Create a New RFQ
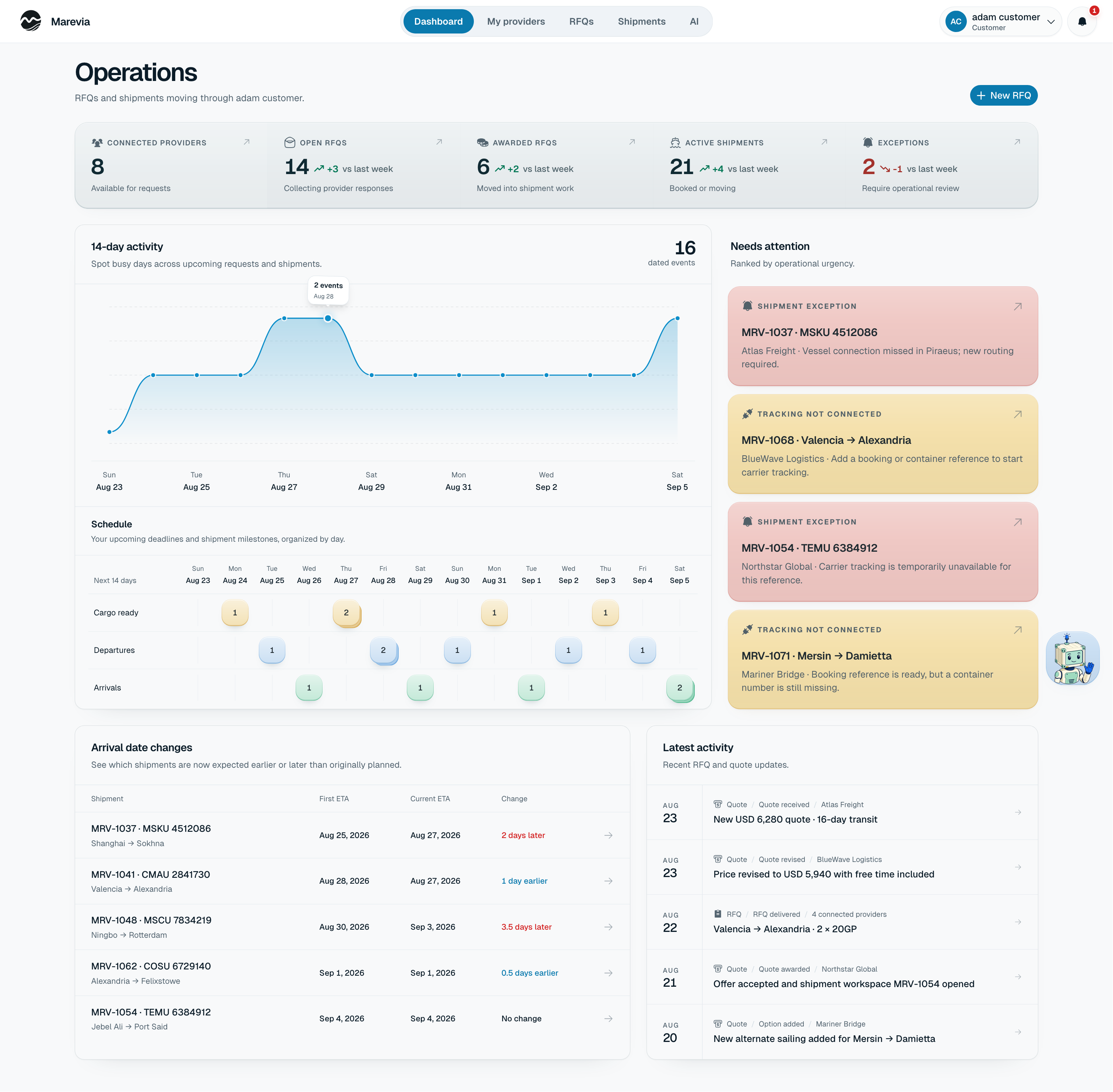This screenshot has width=1113, height=1092. pyautogui.click(x=1003, y=95)
